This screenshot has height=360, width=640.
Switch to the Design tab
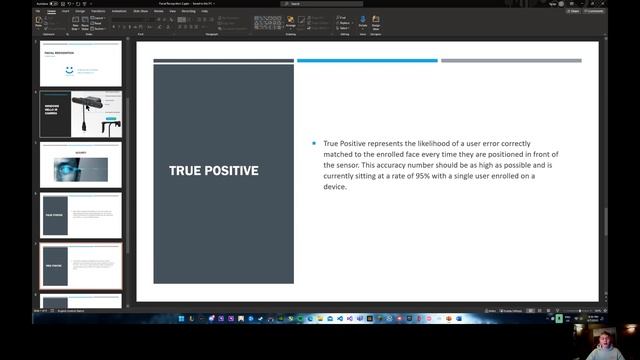click(80, 11)
